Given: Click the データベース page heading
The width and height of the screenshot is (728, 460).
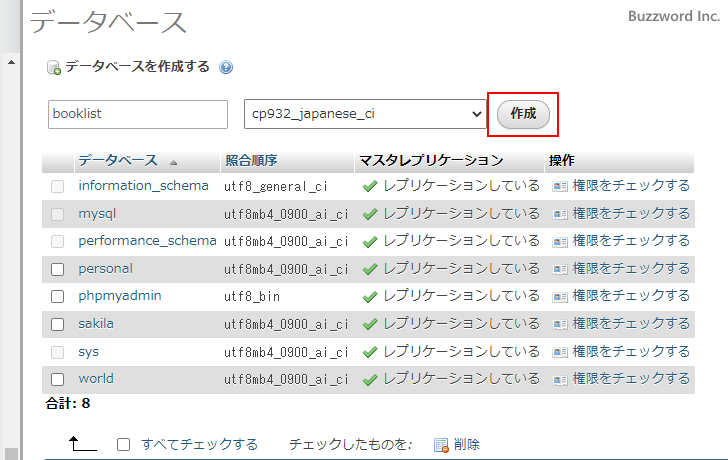Looking at the screenshot, I should coord(108,22).
